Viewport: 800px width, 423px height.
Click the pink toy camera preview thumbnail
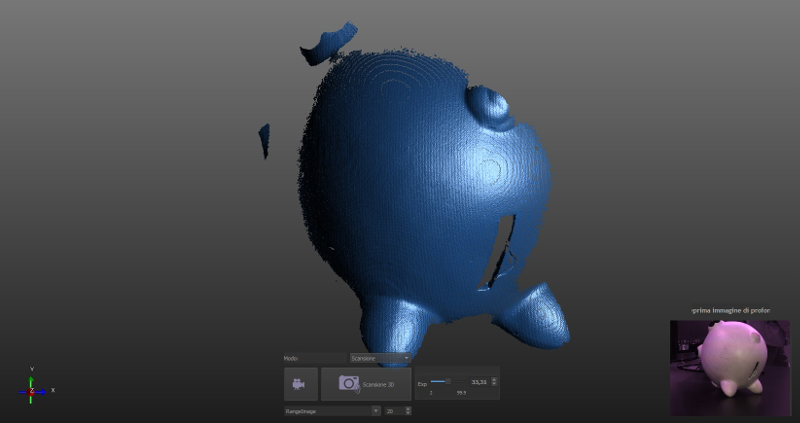[x=730, y=368]
